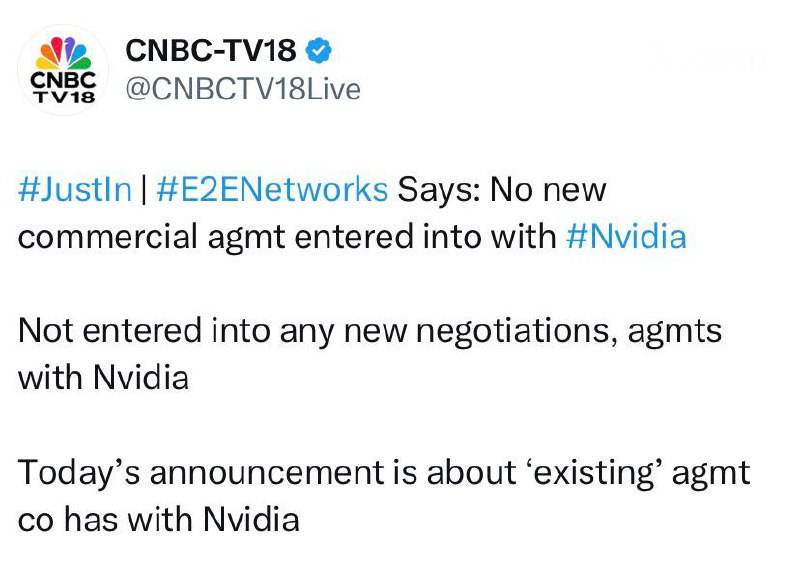Open the @CNBCTV18Live handle

(x=241, y=89)
